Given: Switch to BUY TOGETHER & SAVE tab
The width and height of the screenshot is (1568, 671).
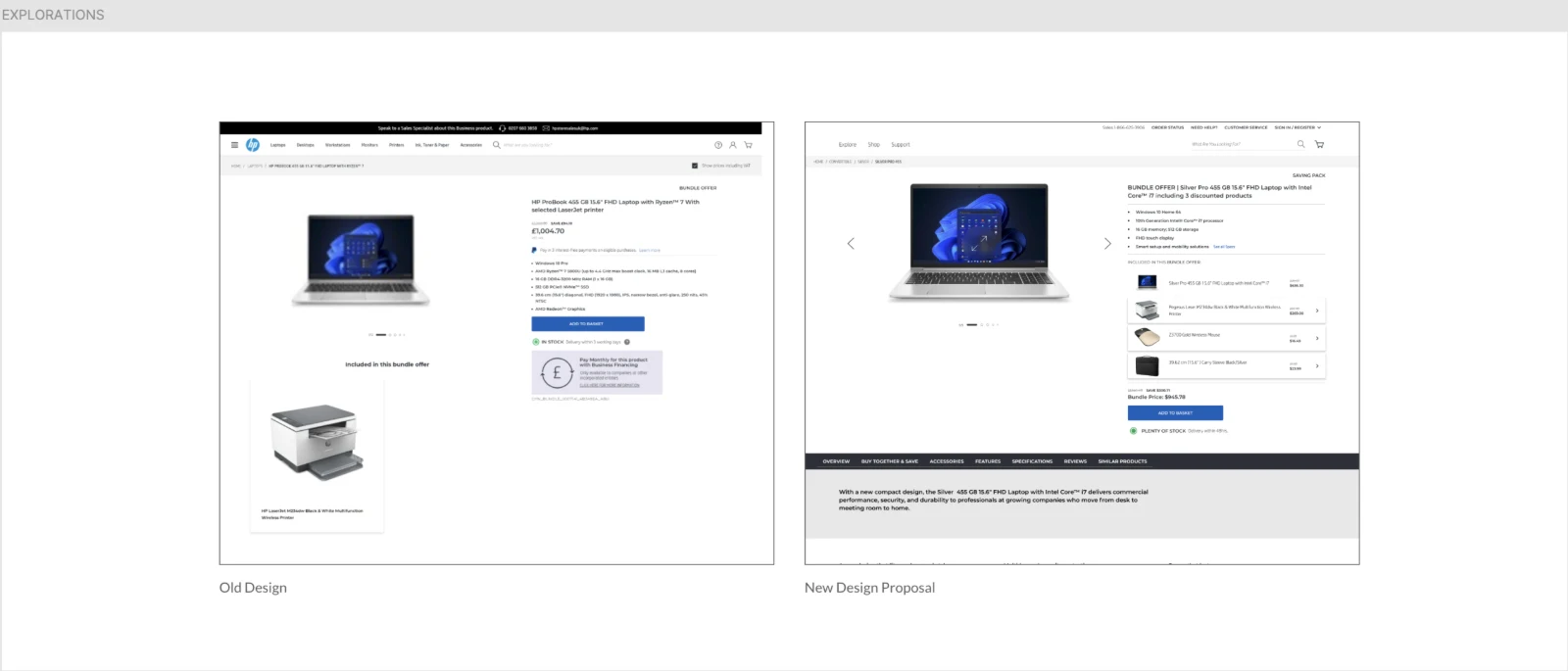Looking at the screenshot, I should click(x=890, y=461).
